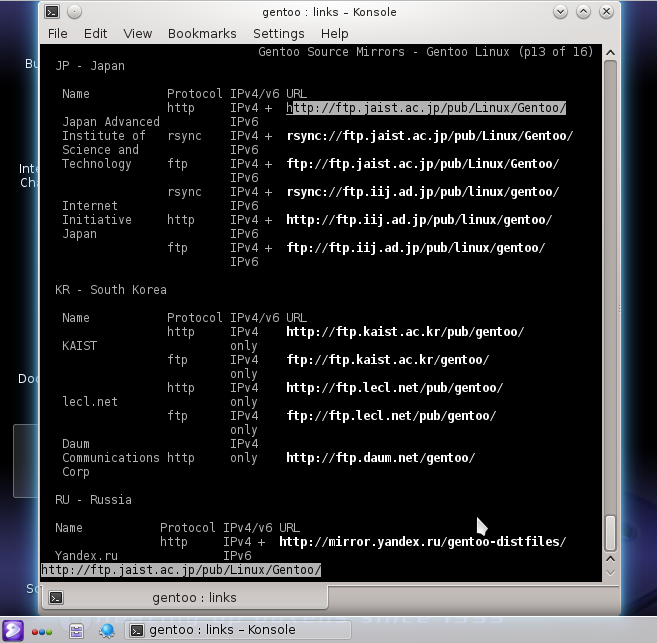The width and height of the screenshot is (657, 643).
Task: Click the terminal icon on the tab
Action: [x=56, y=597]
